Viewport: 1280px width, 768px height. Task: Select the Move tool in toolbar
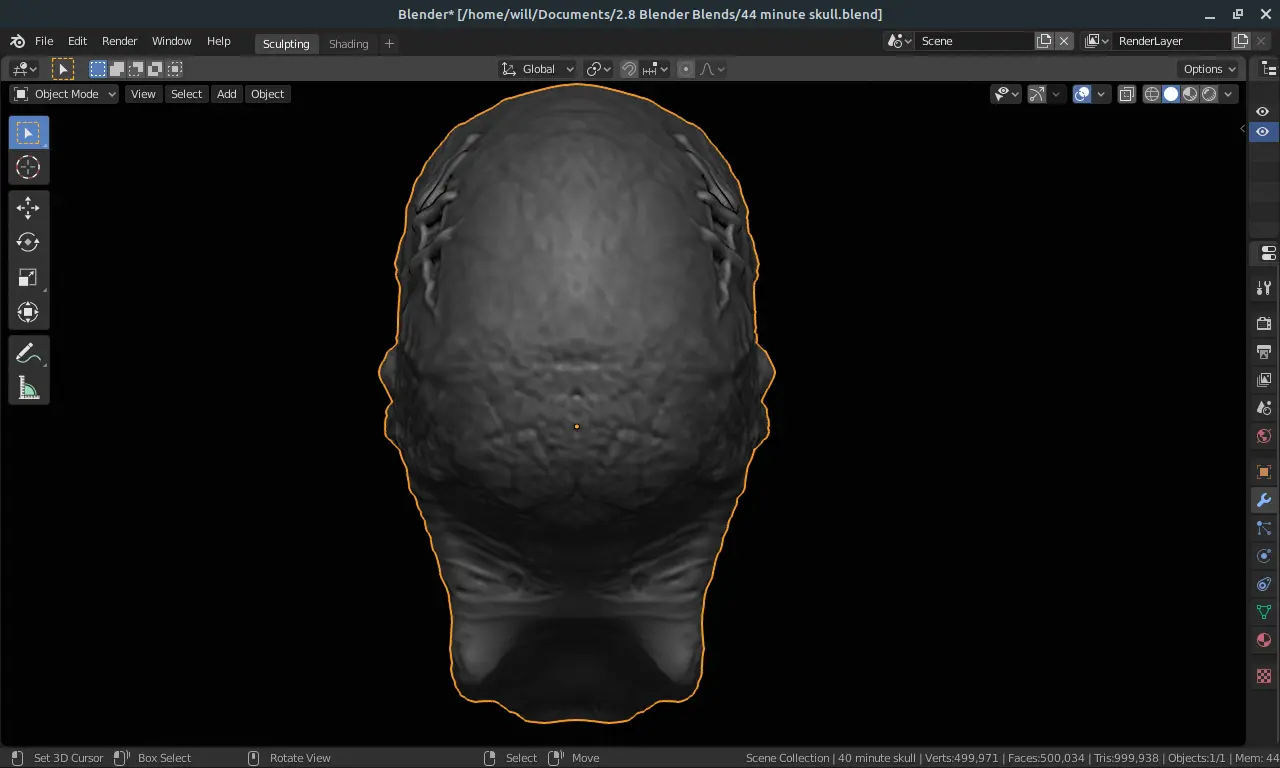point(28,207)
